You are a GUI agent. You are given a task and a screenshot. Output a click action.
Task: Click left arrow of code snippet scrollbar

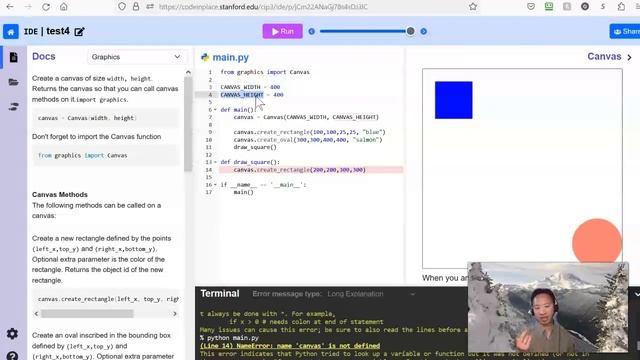(36, 313)
